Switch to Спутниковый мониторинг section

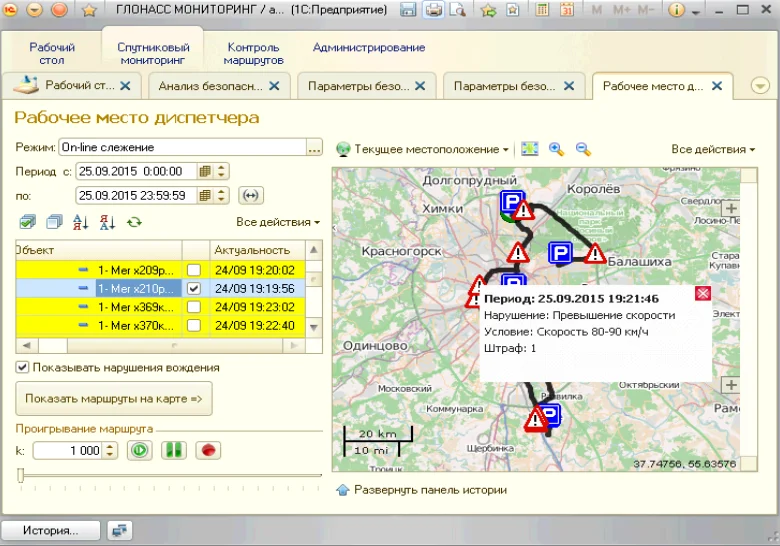153,53
